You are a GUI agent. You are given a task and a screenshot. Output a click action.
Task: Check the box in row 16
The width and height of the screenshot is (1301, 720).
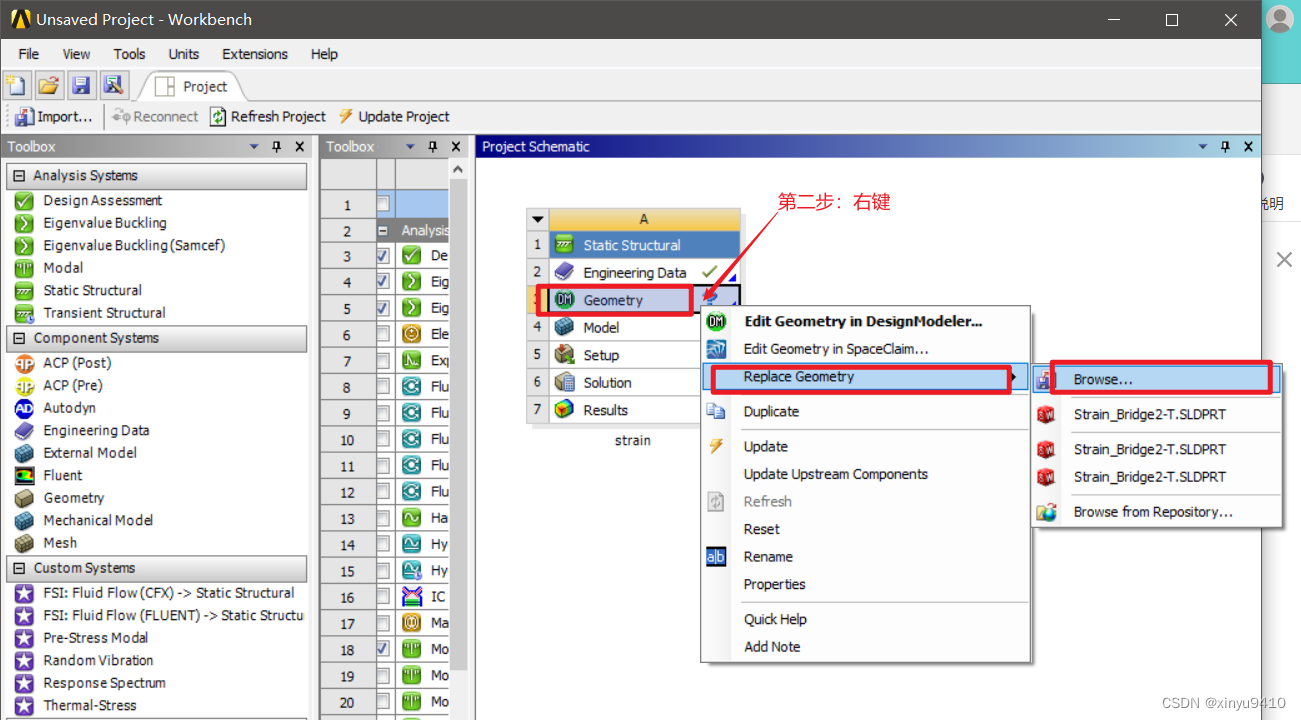383,597
